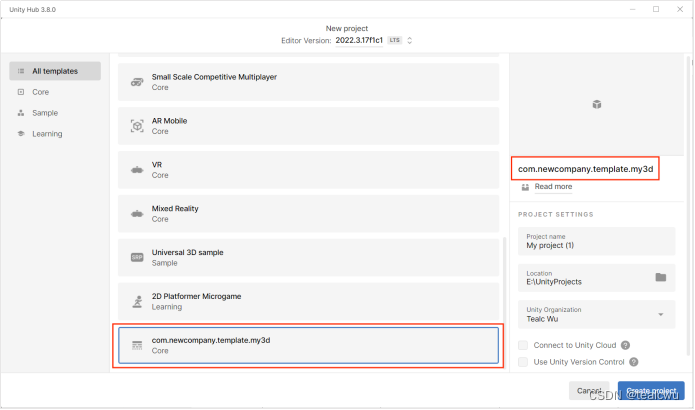Click the Cancel button
Screen dimensions: 695x410
pyautogui.click(x=589, y=390)
